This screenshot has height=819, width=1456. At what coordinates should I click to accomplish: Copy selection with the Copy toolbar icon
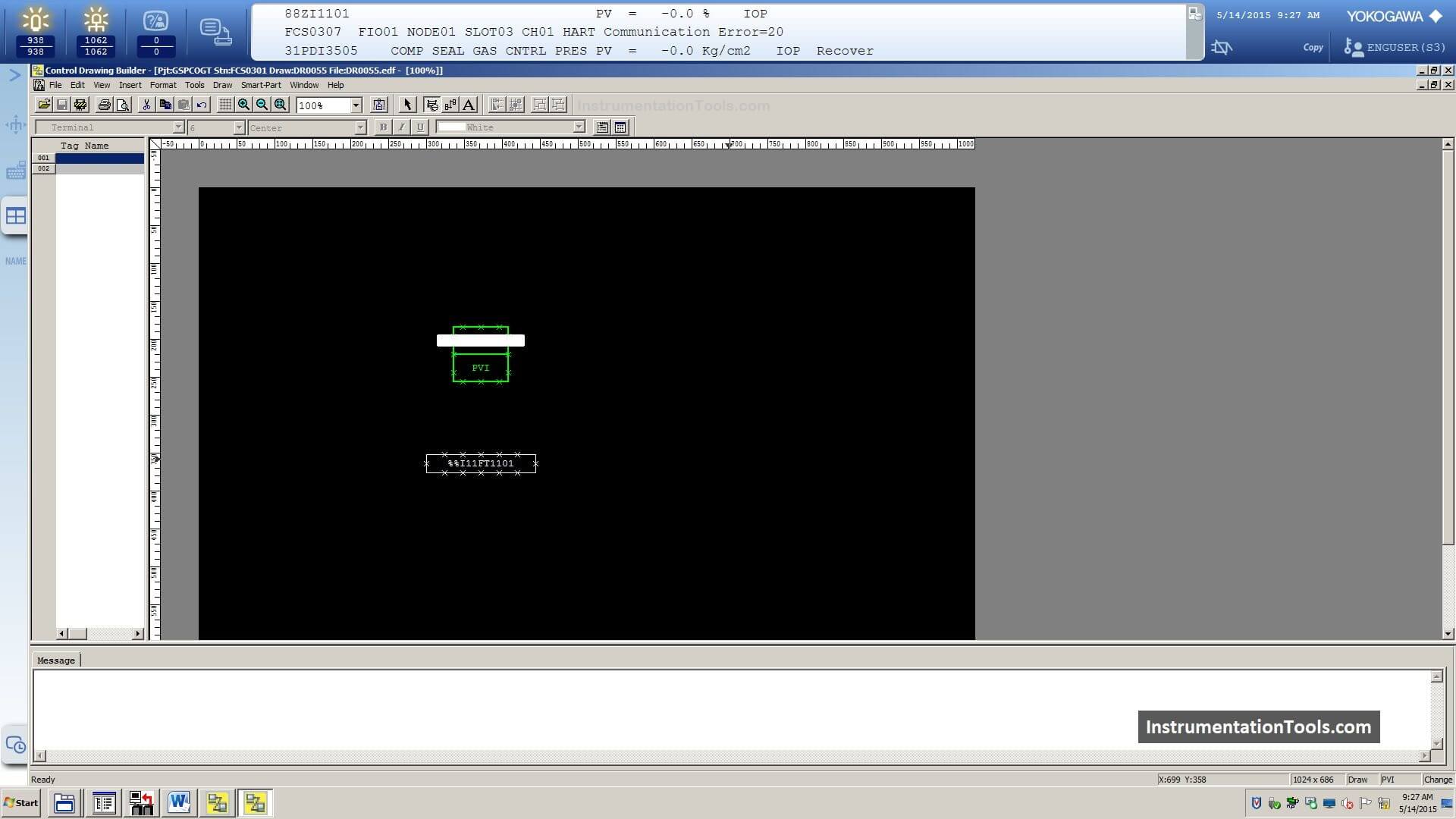tap(165, 105)
